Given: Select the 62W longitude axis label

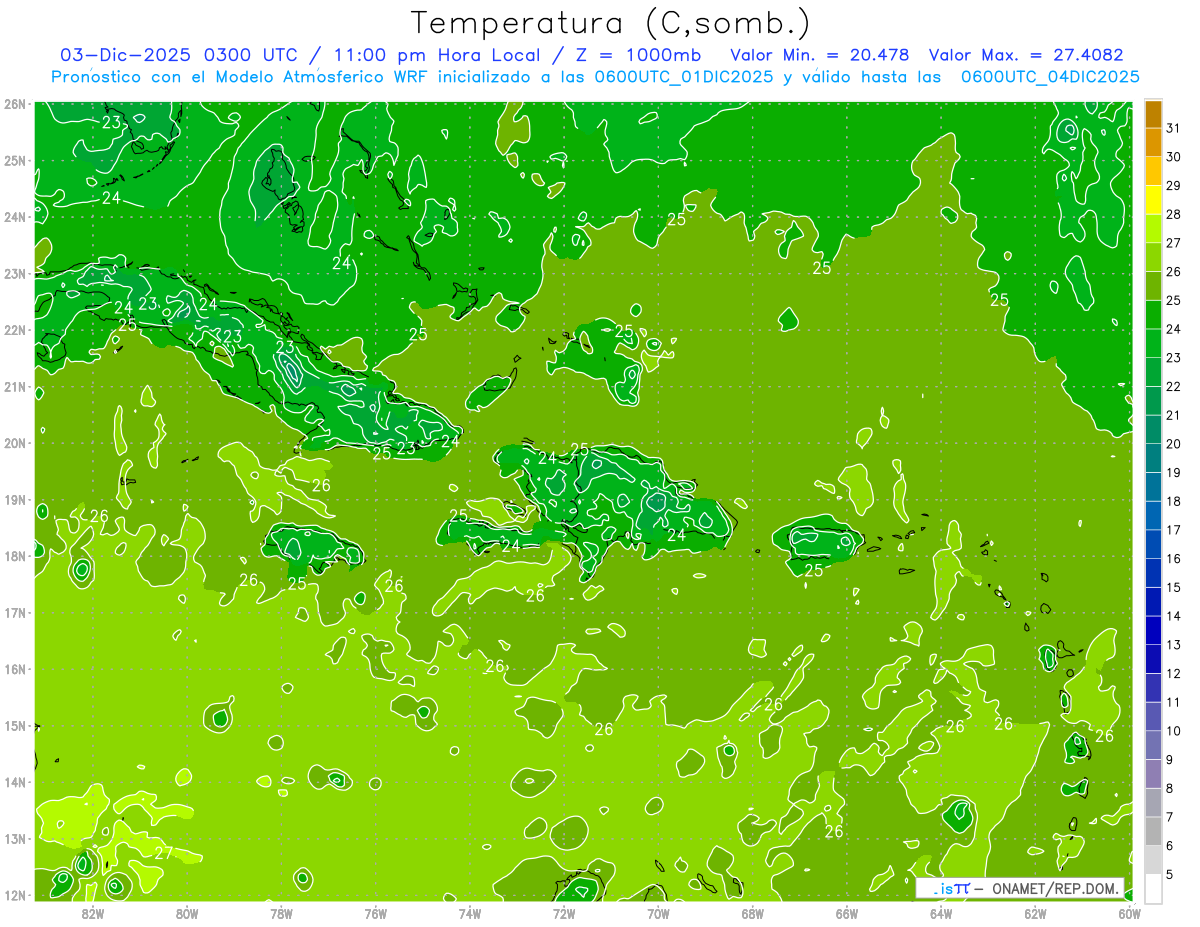Looking at the screenshot, I should coord(1035,913).
